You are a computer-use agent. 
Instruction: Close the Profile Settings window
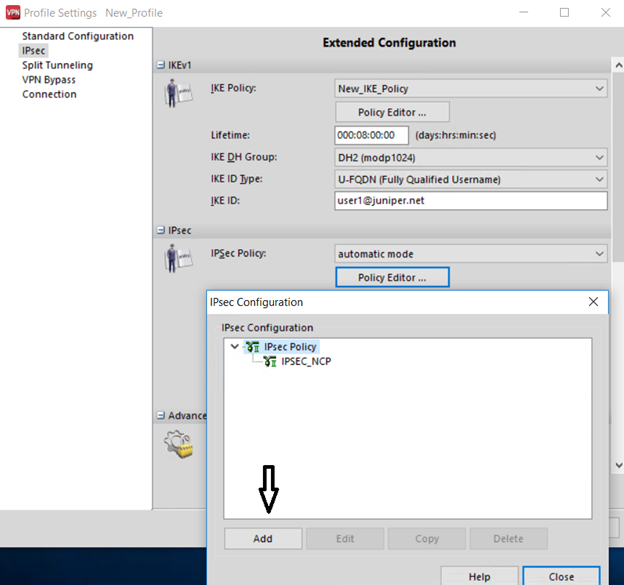point(606,13)
